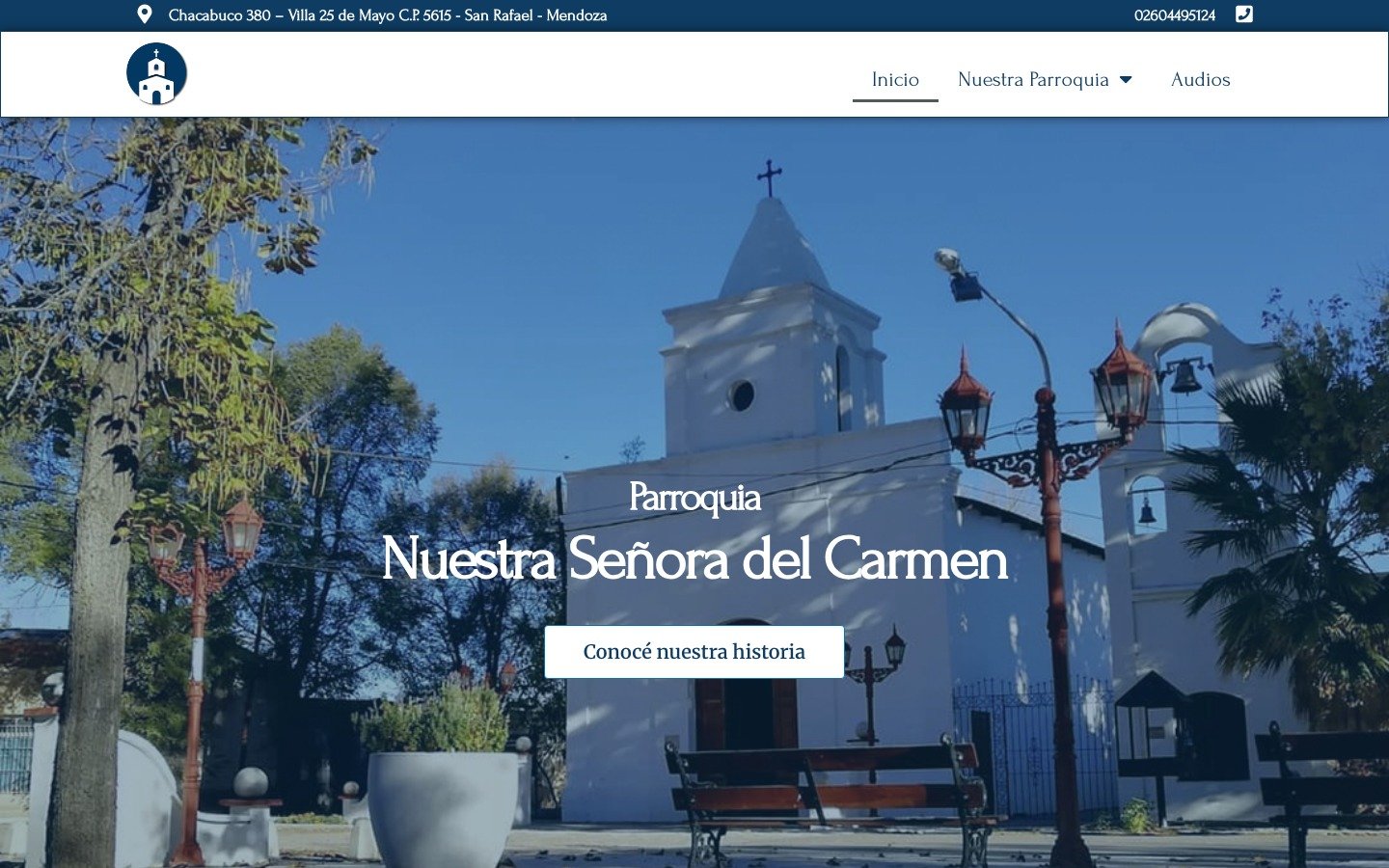Click the Nuestra Señora del Carmen title

pyautogui.click(x=694, y=559)
